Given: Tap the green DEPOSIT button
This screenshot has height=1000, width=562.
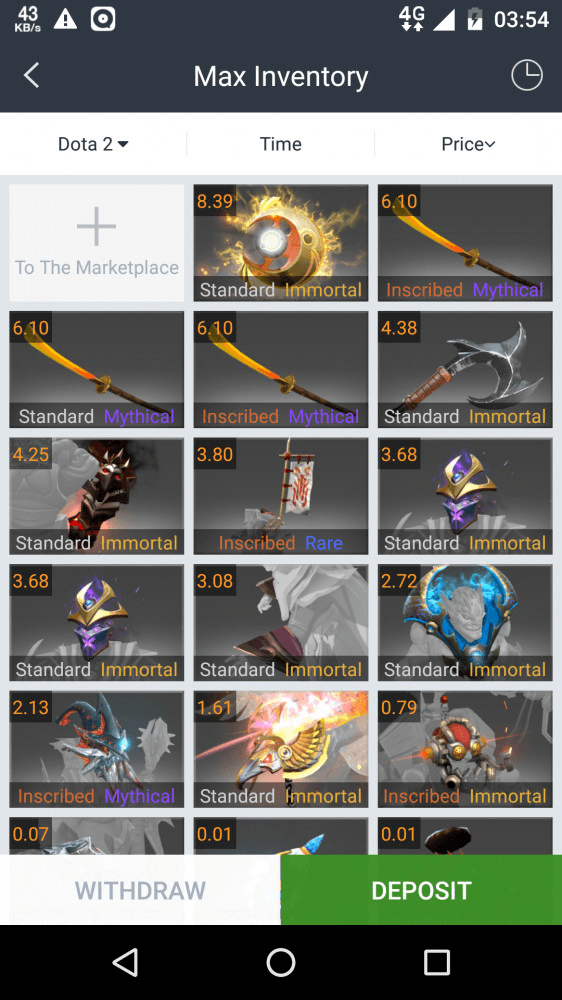Looking at the screenshot, I should 421,890.
